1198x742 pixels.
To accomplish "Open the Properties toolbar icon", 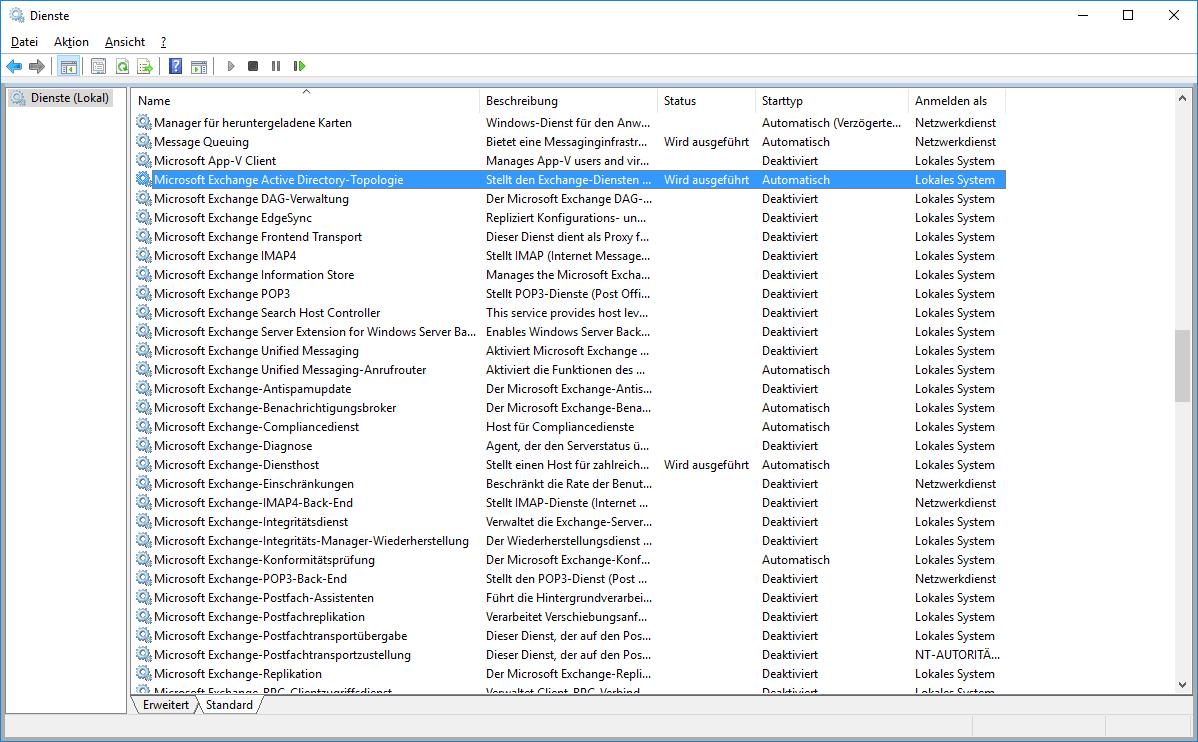I will click(98, 66).
